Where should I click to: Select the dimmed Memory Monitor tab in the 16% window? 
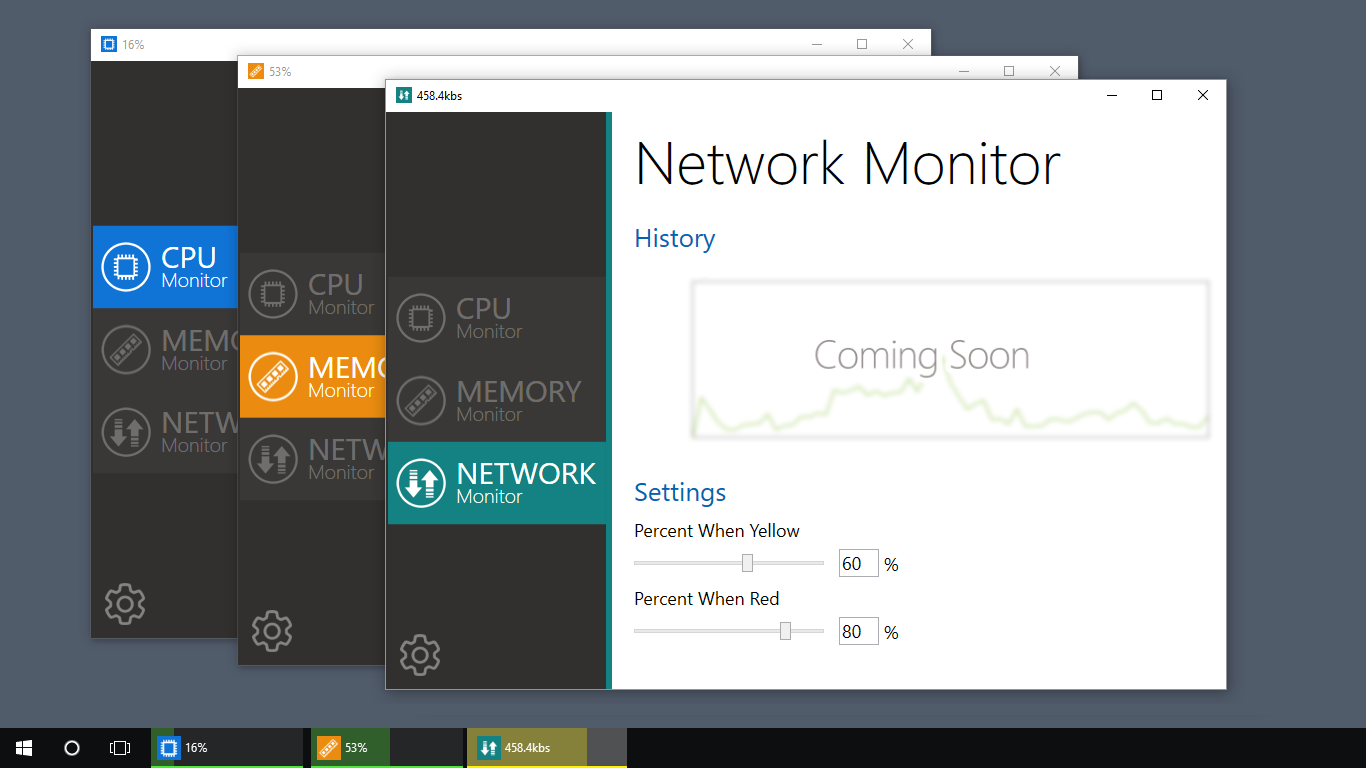[x=165, y=350]
